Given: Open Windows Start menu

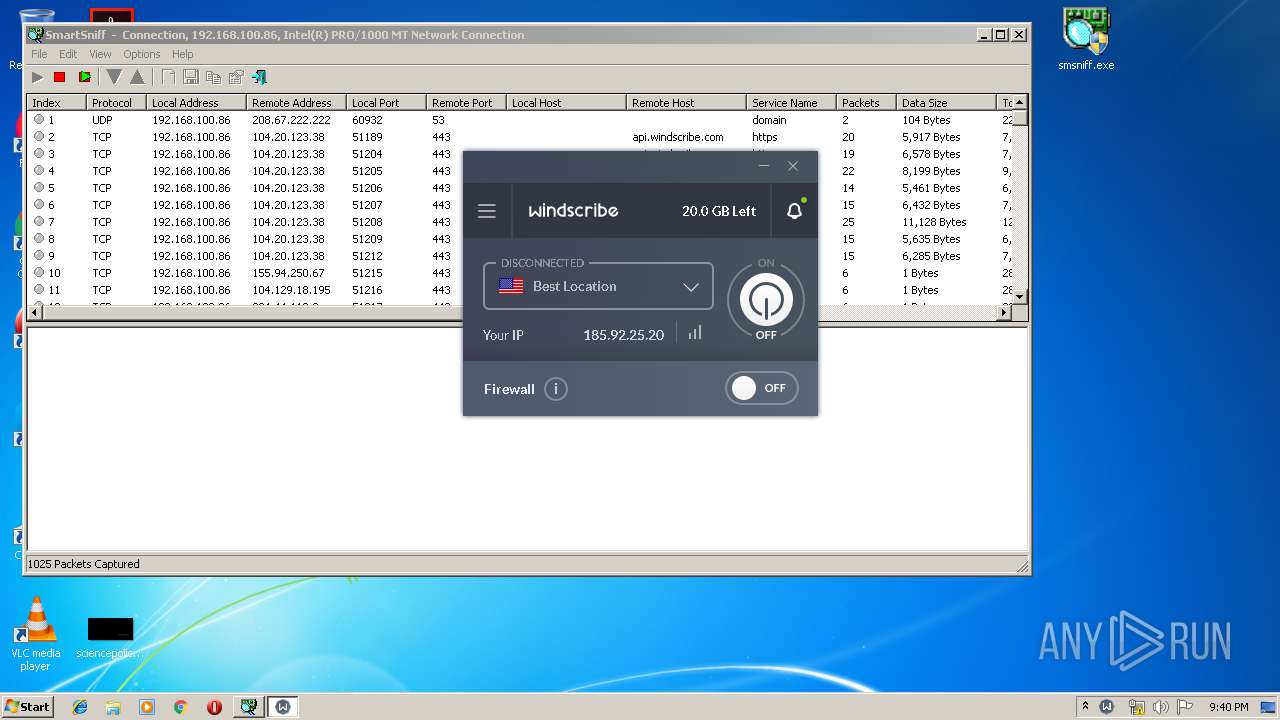Looking at the screenshot, I should click(x=27, y=707).
